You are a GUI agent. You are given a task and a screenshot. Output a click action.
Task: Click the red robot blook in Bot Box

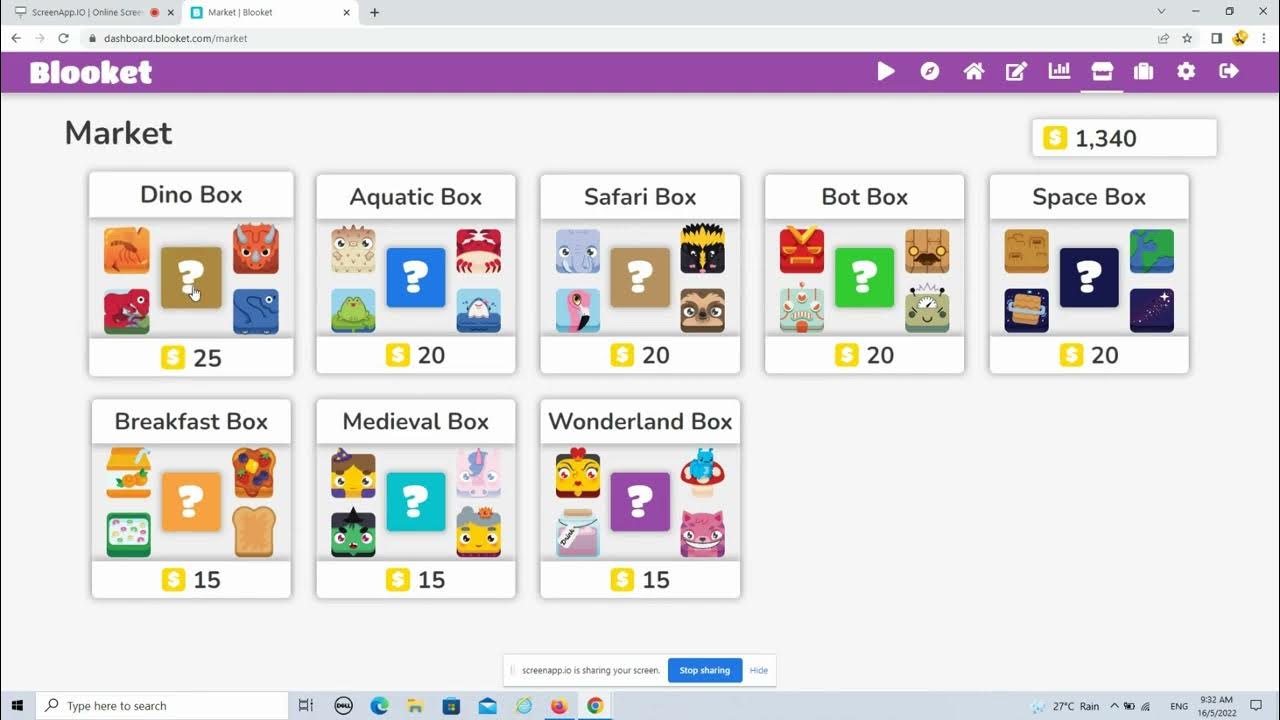point(802,250)
